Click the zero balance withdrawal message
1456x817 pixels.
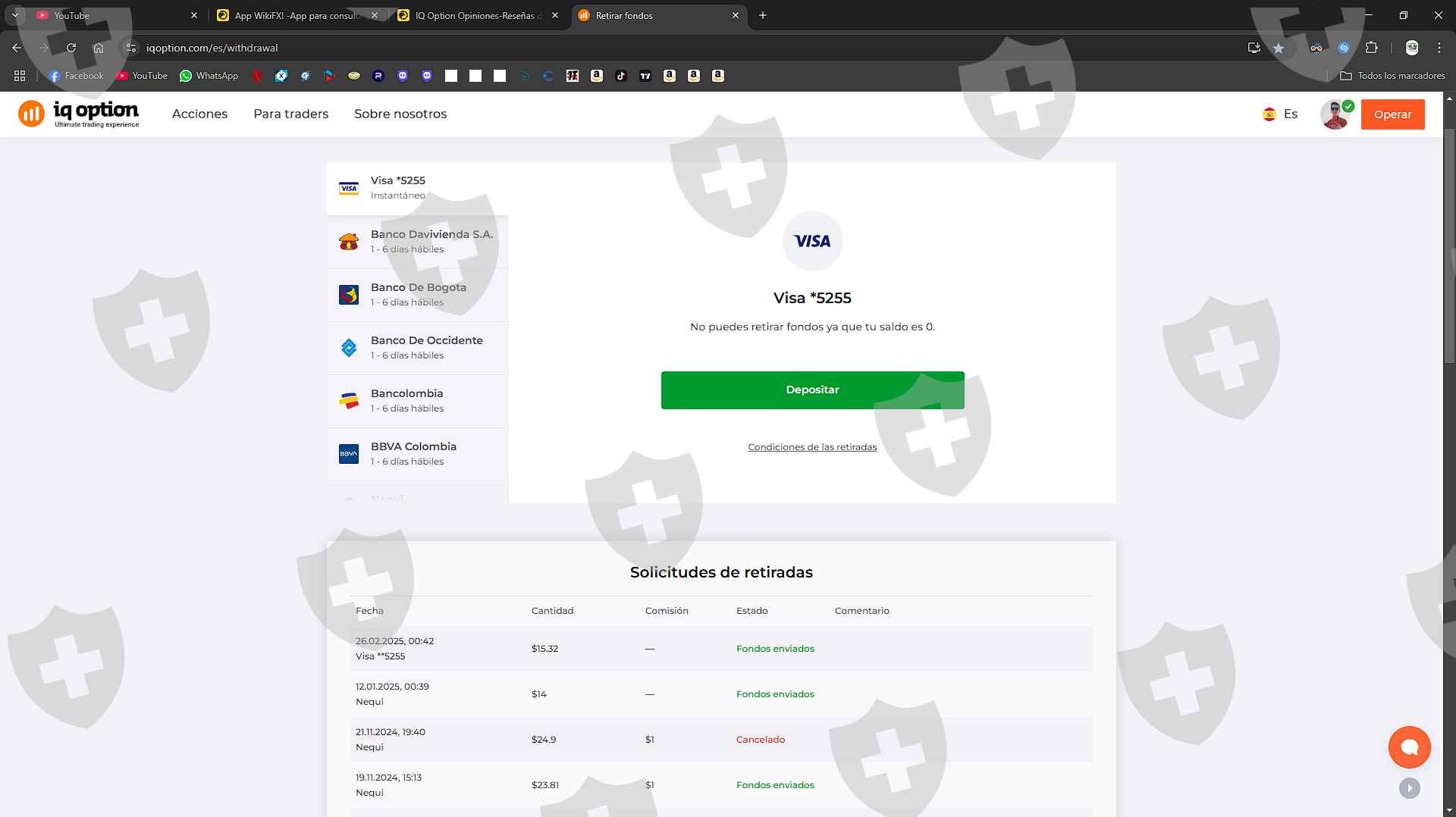click(x=812, y=327)
